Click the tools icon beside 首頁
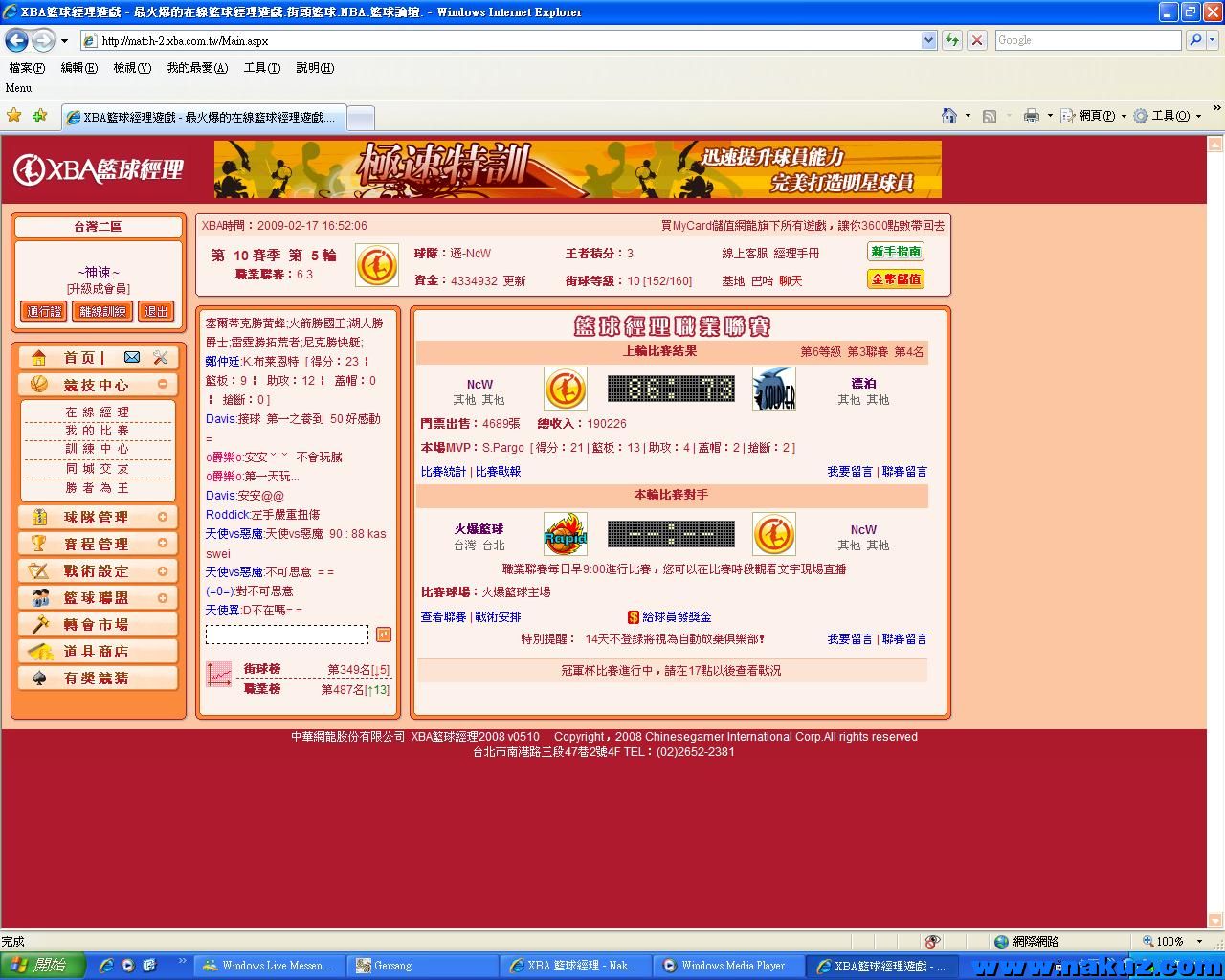 coord(160,357)
